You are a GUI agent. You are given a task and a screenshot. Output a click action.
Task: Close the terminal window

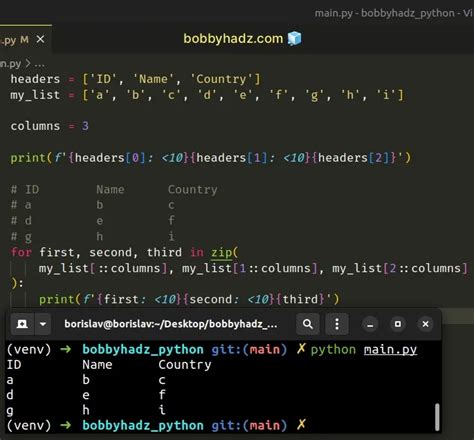[425, 324]
